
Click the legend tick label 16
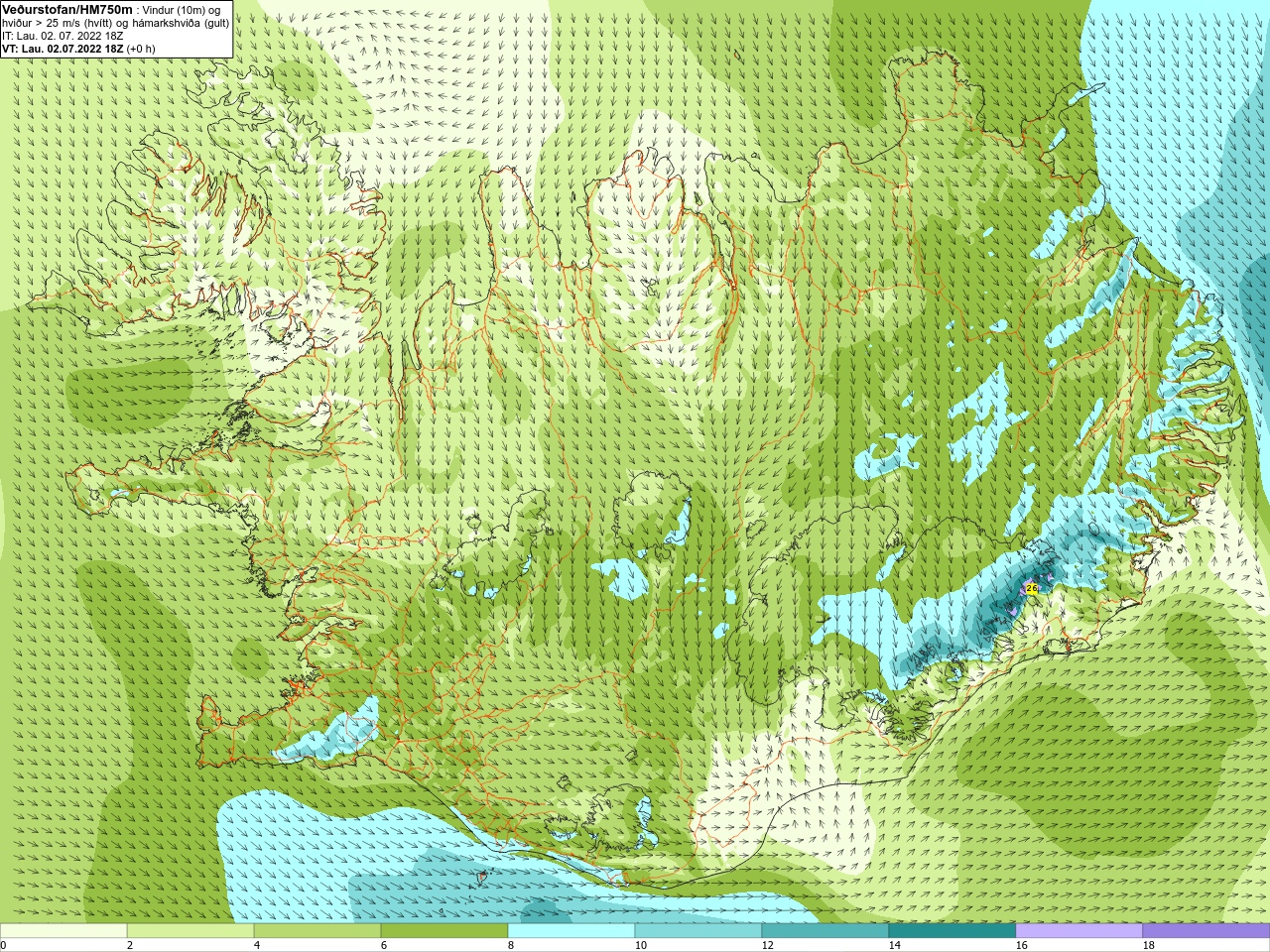coord(1022,945)
